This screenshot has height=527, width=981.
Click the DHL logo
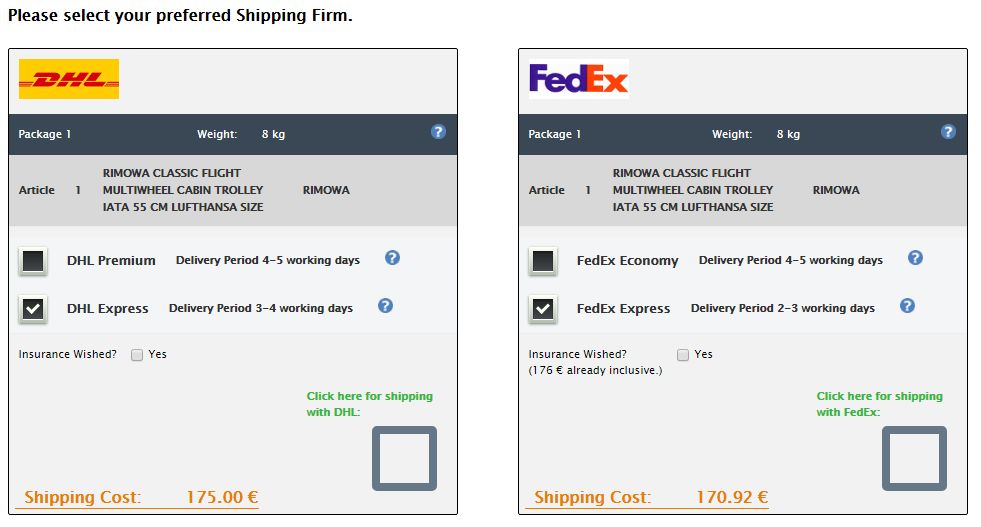[x=69, y=79]
